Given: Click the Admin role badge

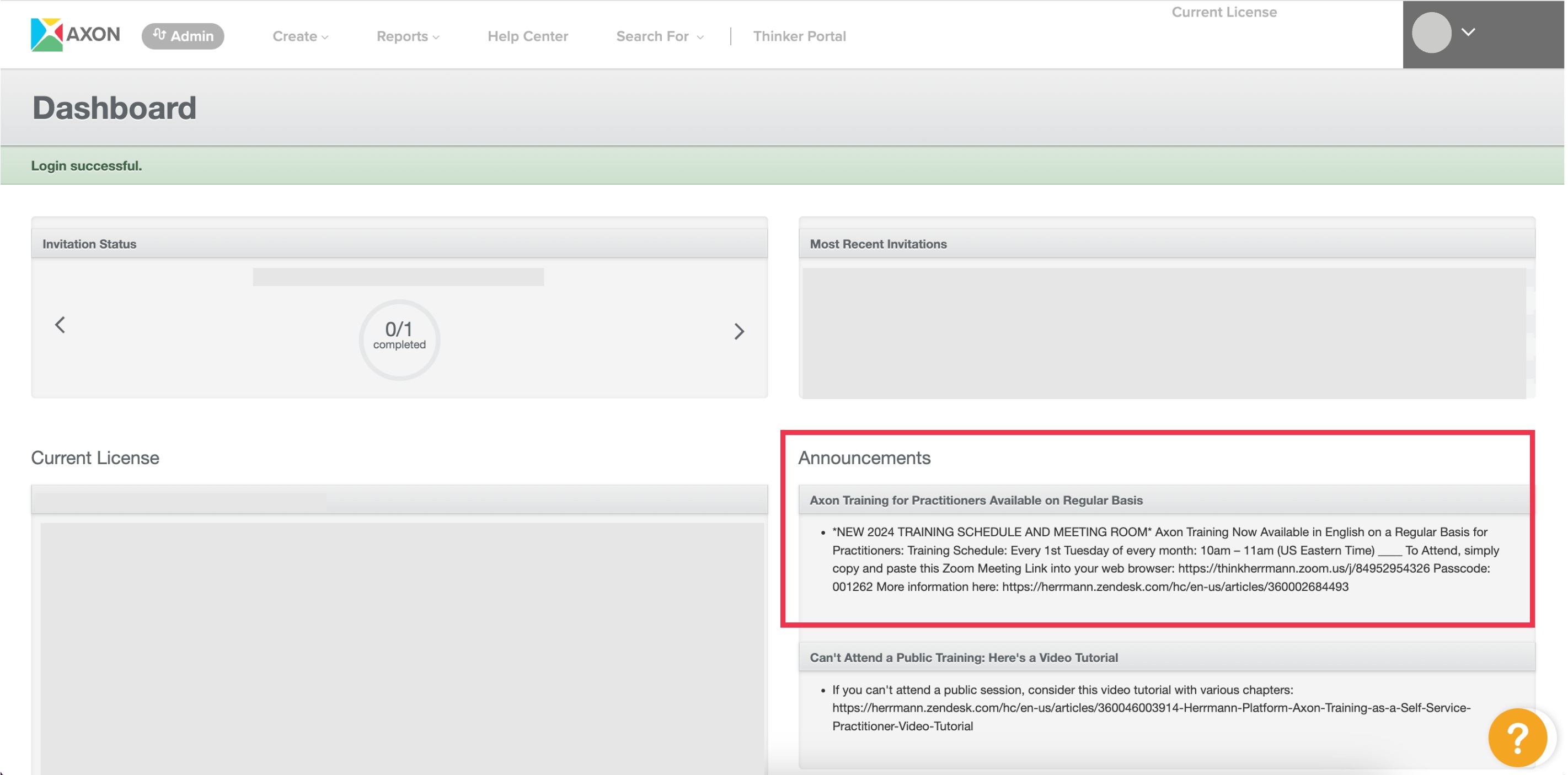Looking at the screenshot, I should 183,36.
